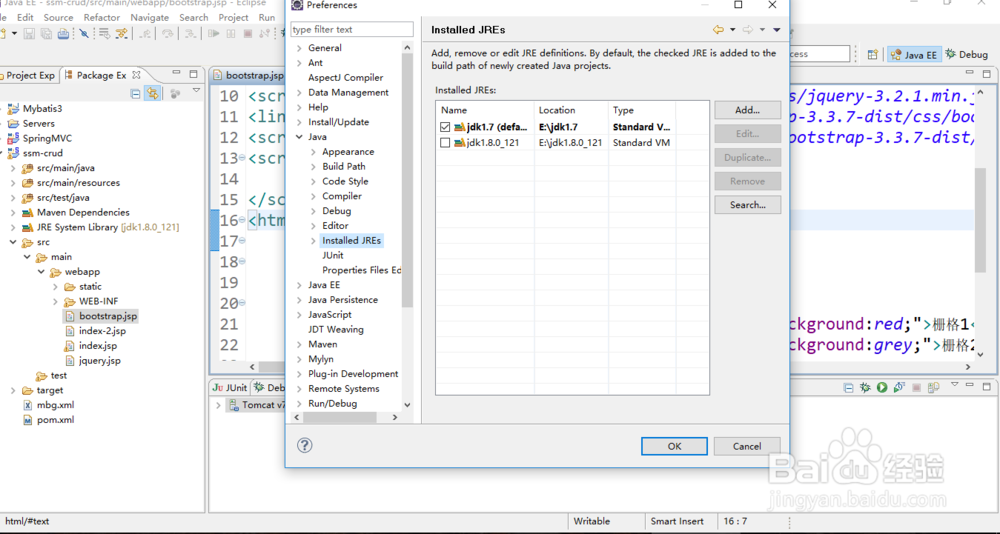Switch to the Java EE perspective
The height and width of the screenshot is (534, 1000).
coord(914,55)
